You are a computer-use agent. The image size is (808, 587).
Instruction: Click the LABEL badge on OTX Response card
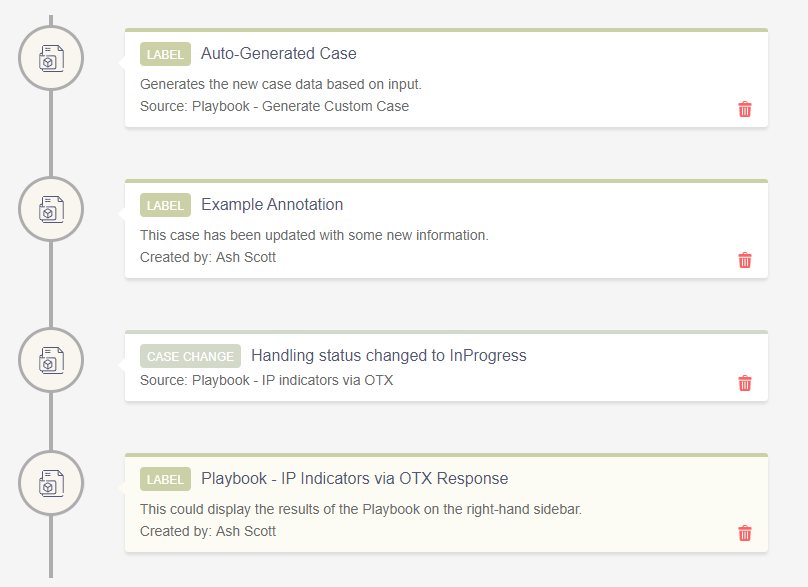point(165,479)
